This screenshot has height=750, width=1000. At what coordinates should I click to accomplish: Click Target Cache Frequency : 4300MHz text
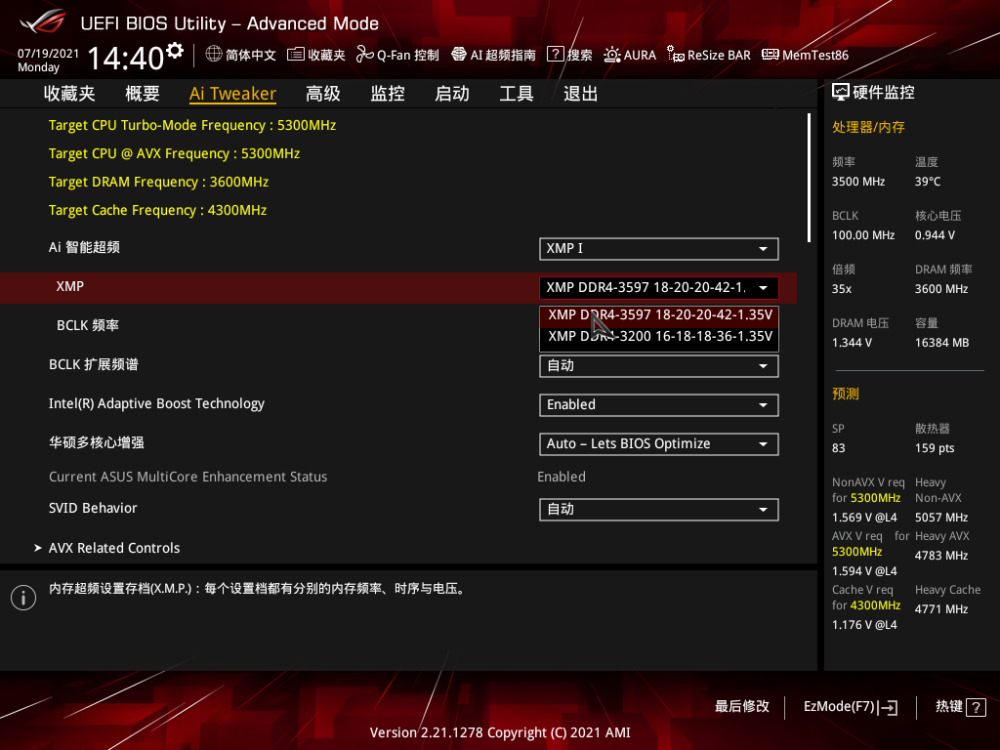click(x=158, y=210)
